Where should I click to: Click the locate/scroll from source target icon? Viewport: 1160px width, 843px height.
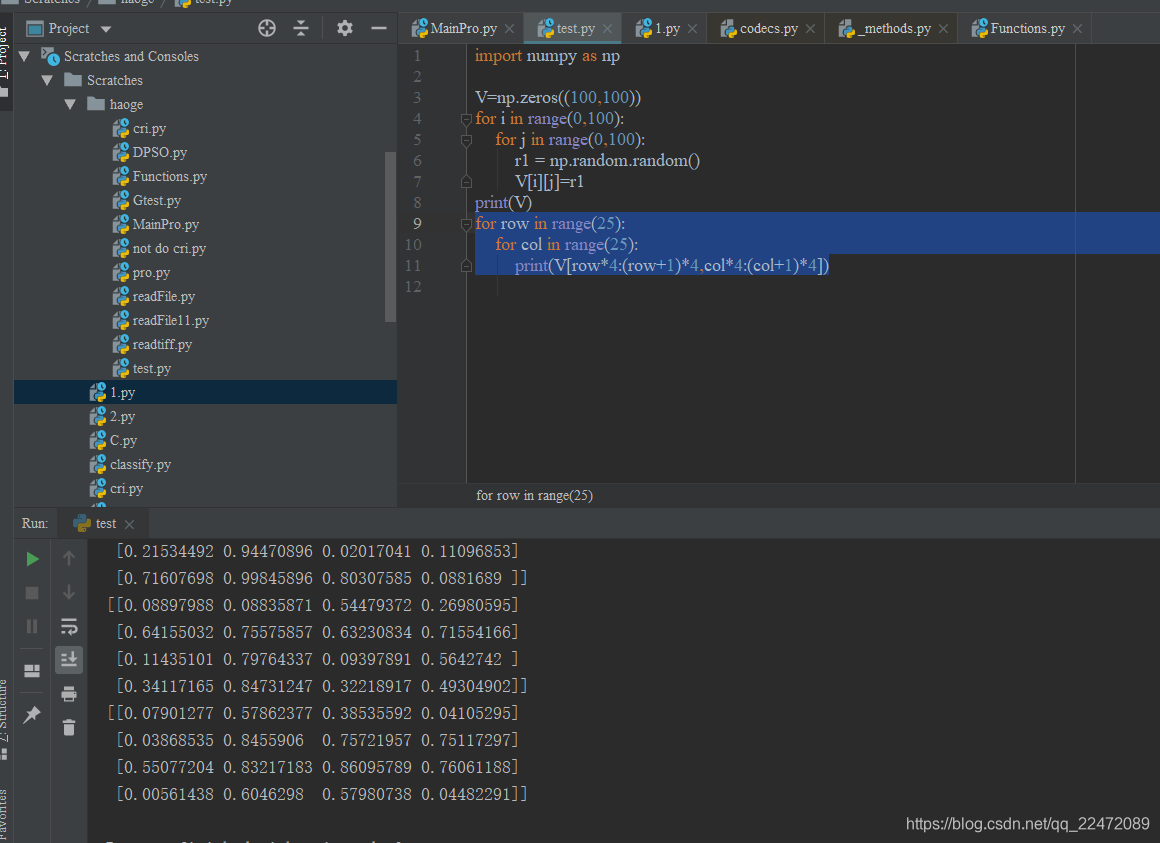pos(266,29)
